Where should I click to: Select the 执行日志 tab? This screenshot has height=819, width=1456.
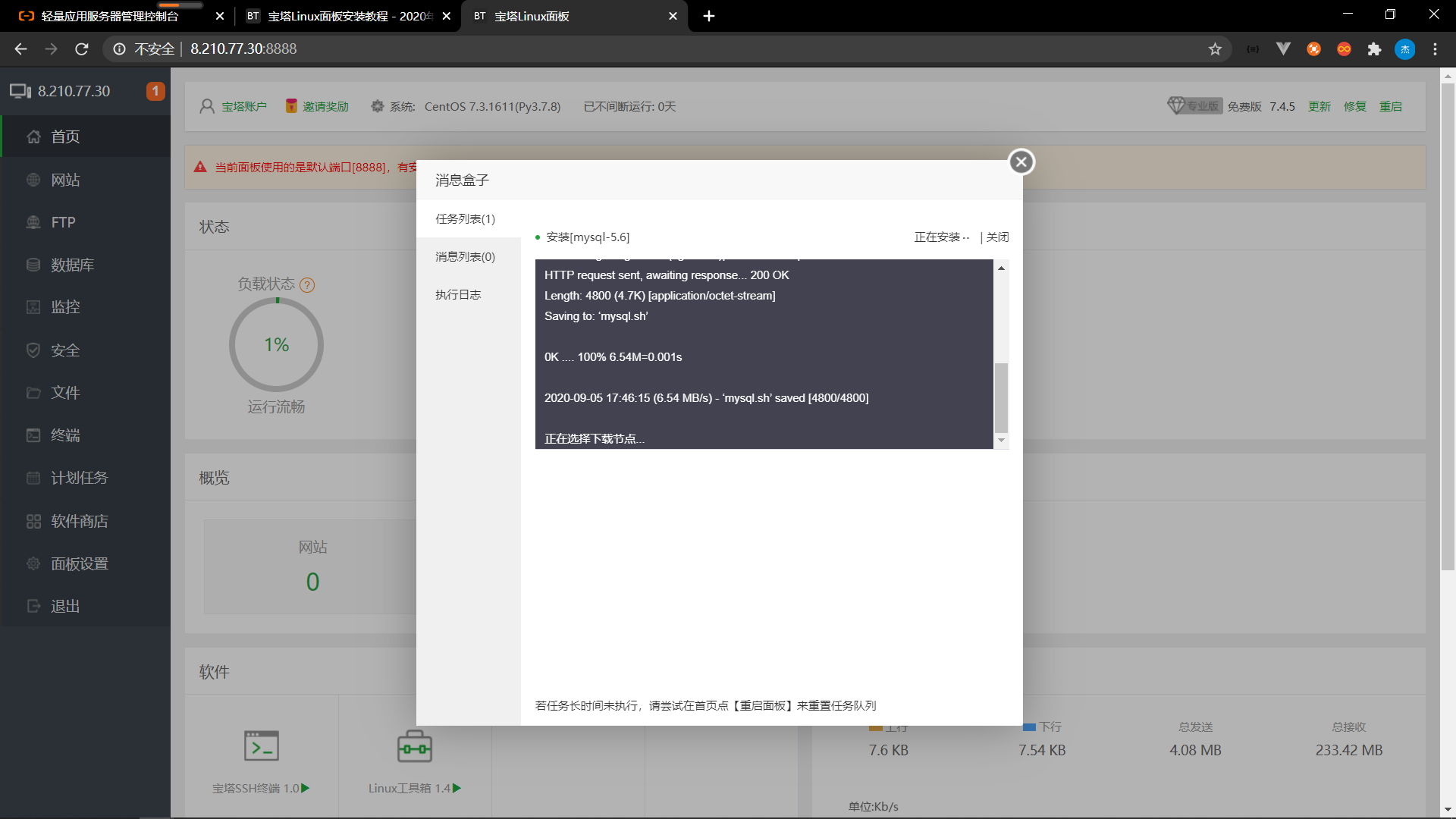point(458,295)
